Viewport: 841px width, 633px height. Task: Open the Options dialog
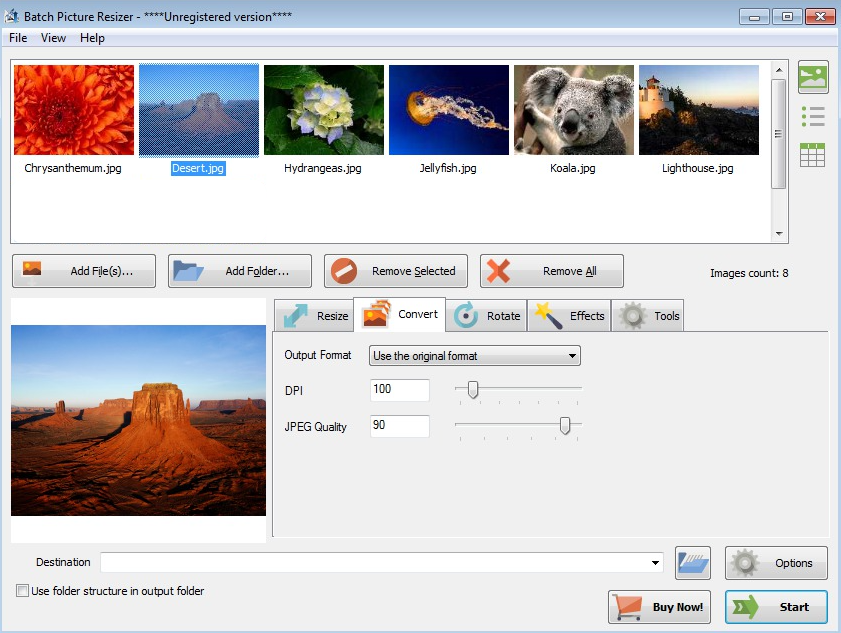(x=776, y=563)
